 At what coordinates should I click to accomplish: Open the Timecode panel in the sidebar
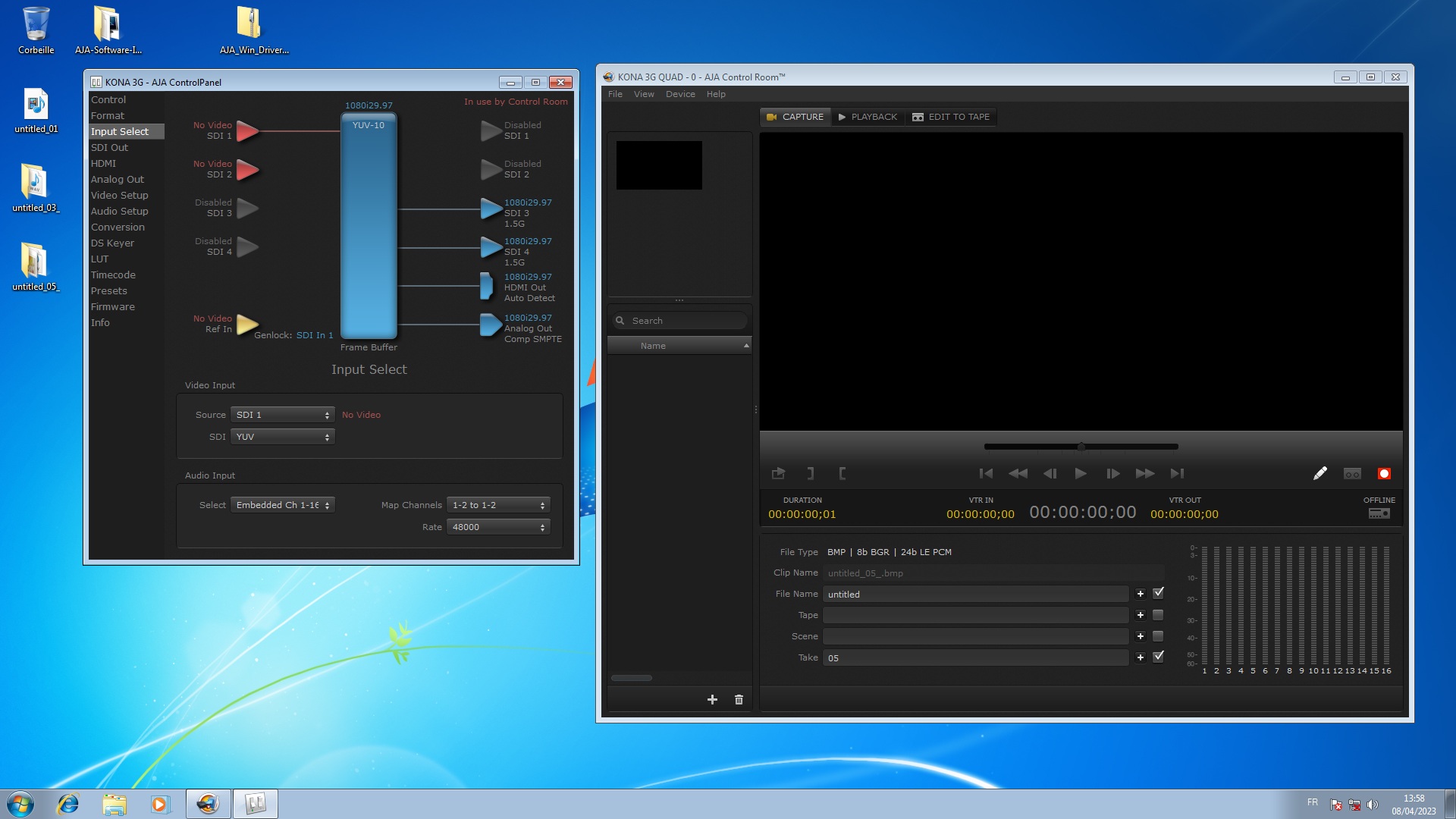pyautogui.click(x=113, y=275)
